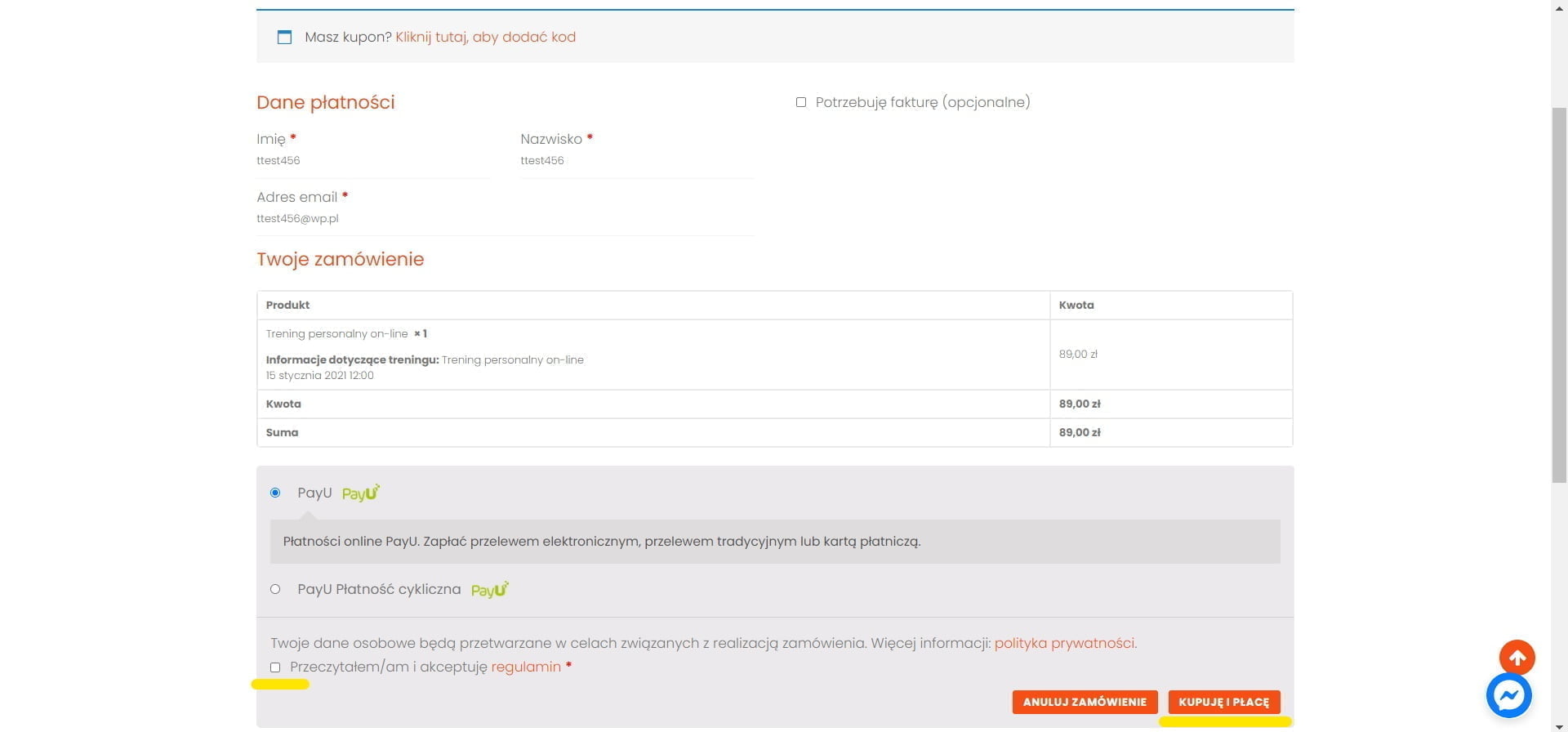Open the regulamin link
1568x732 pixels.
point(526,667)
